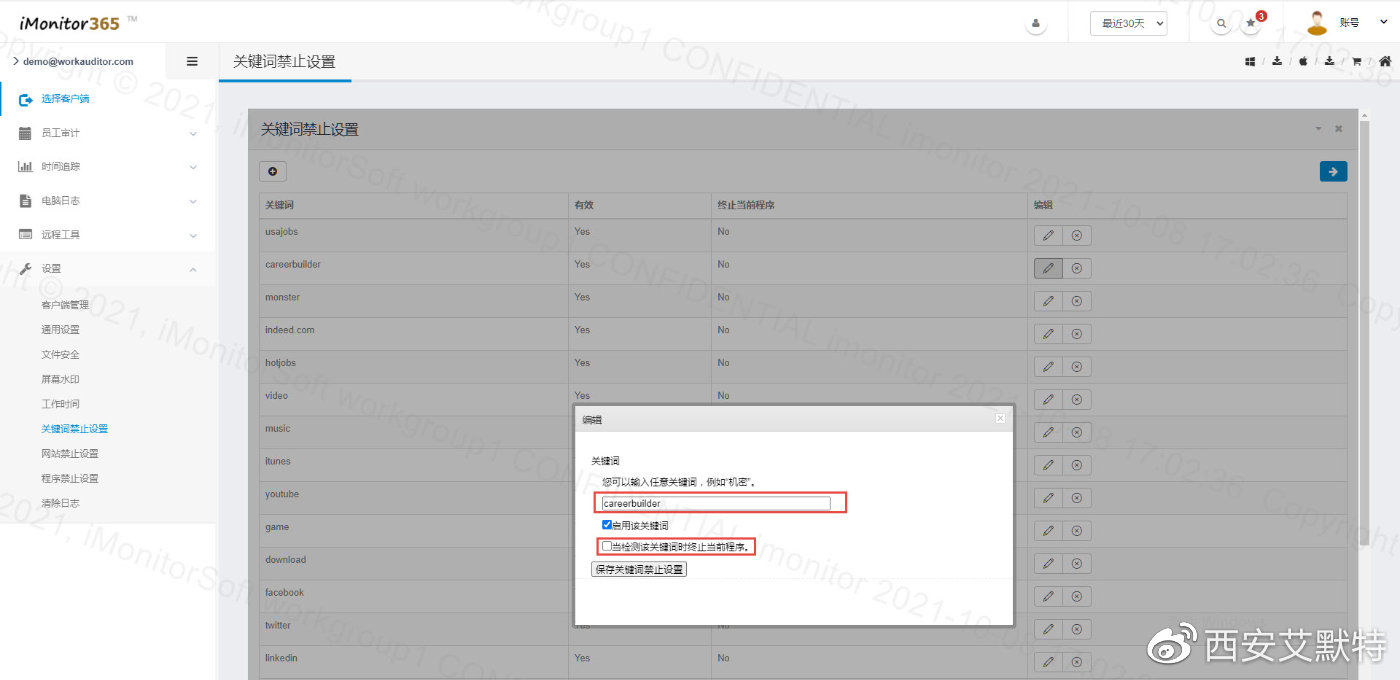Close the 编辑 dialog
Image resolution: width=1400 pixels, height=680 pixels.
pos(1000,419)
